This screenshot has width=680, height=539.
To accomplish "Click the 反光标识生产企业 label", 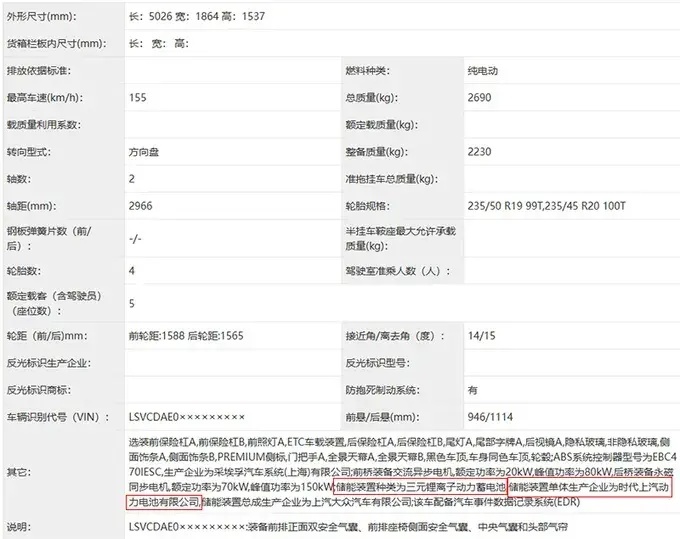I will 49,363.
